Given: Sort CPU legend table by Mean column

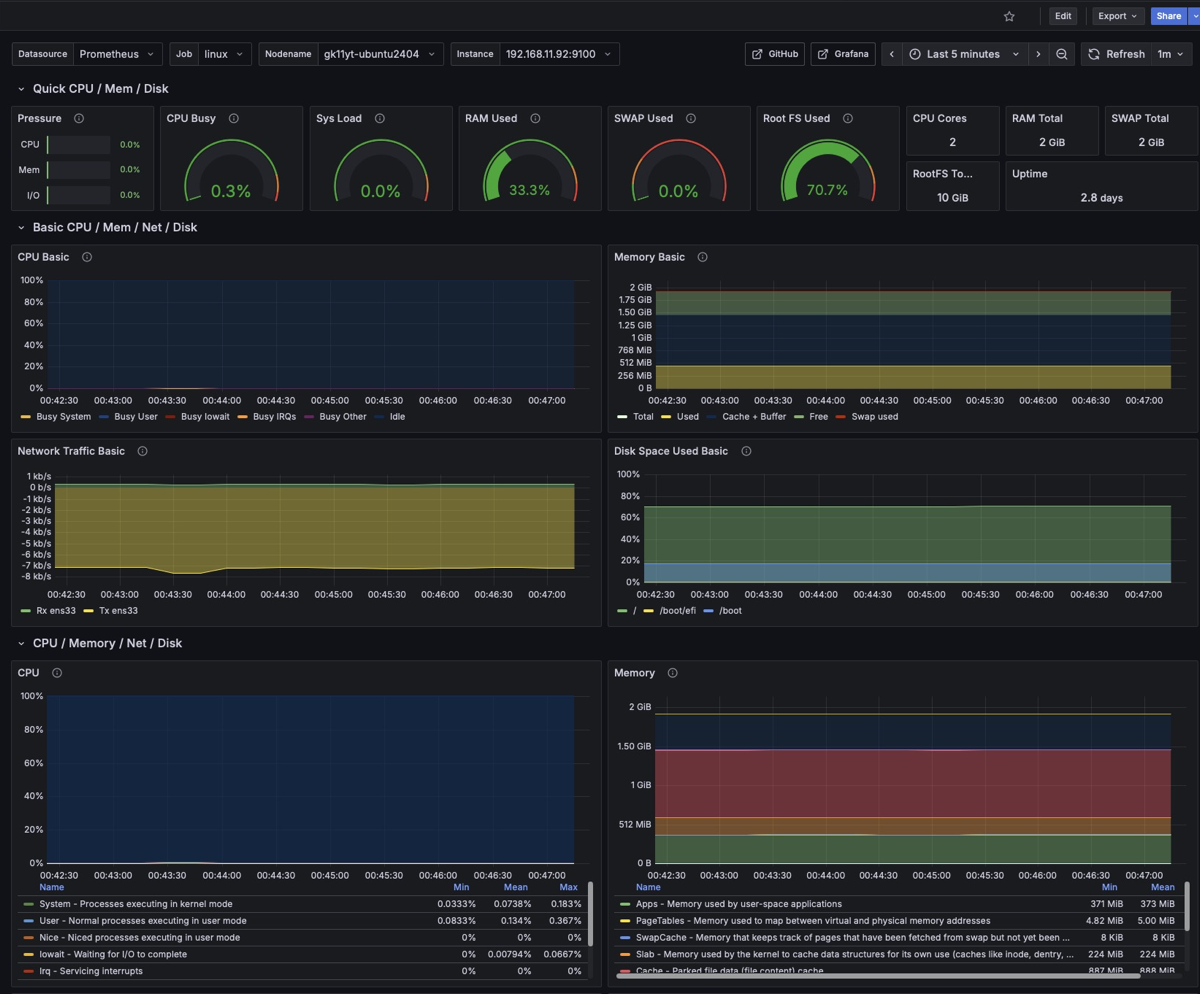Looking at the screenshot, I should click(515, 887).
